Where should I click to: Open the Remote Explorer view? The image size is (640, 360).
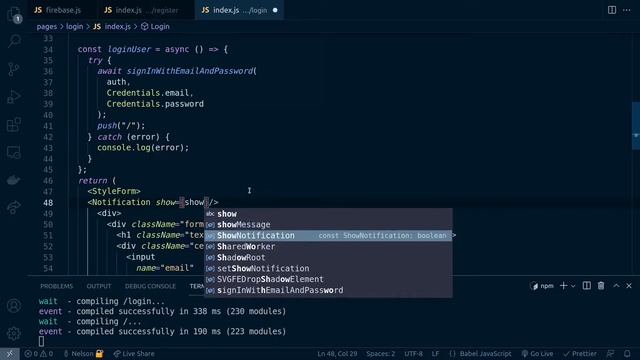(x=14, y=152)
